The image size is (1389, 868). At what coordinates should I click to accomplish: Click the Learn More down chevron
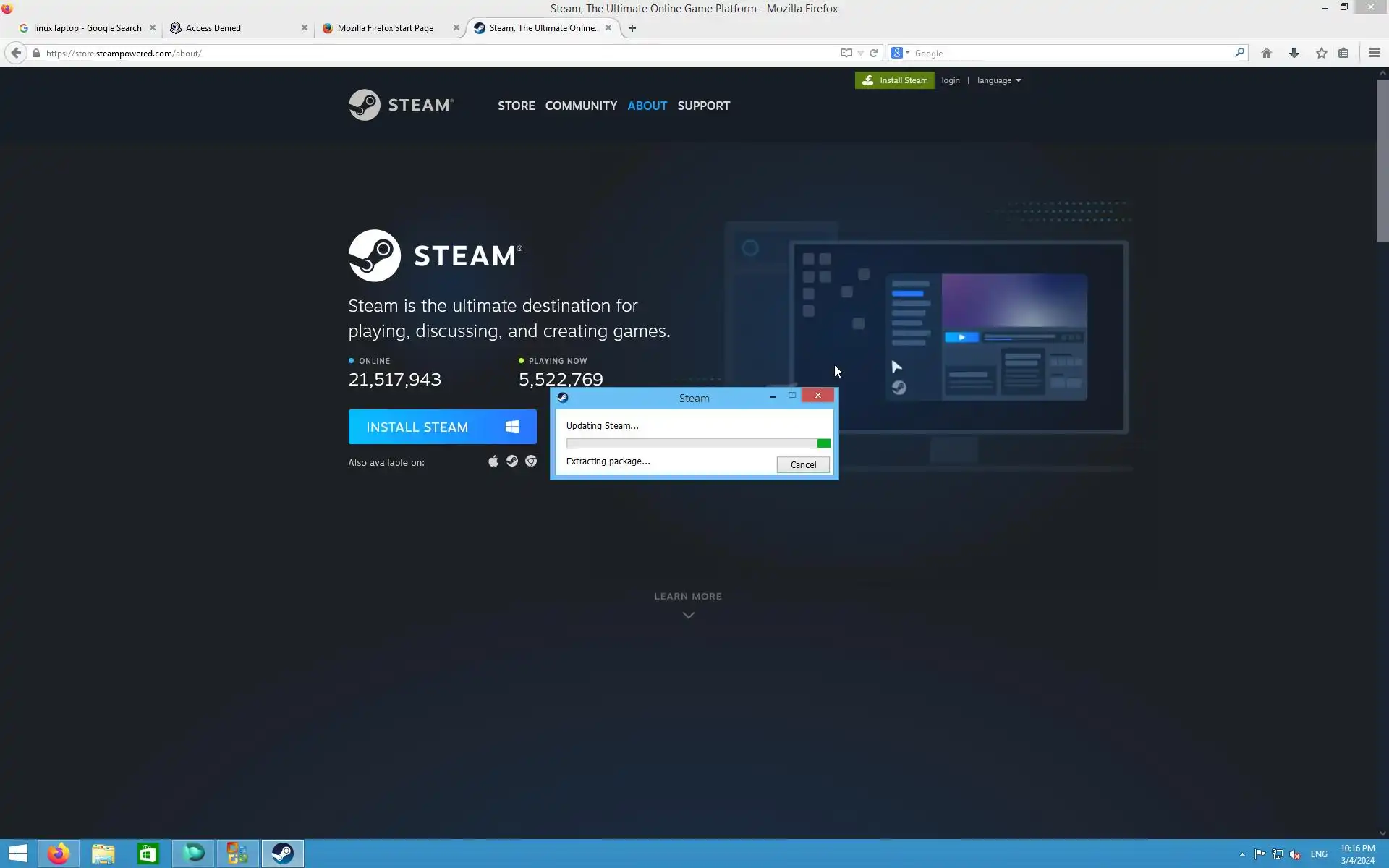point(688,616)
